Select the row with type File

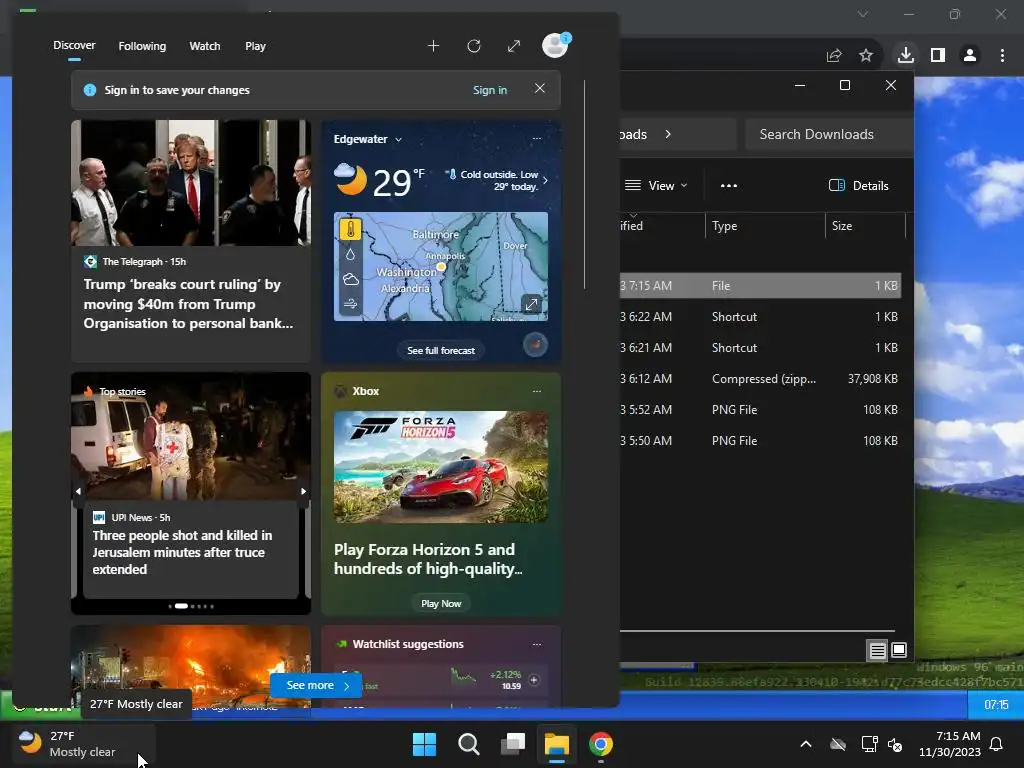click(760, 285)
